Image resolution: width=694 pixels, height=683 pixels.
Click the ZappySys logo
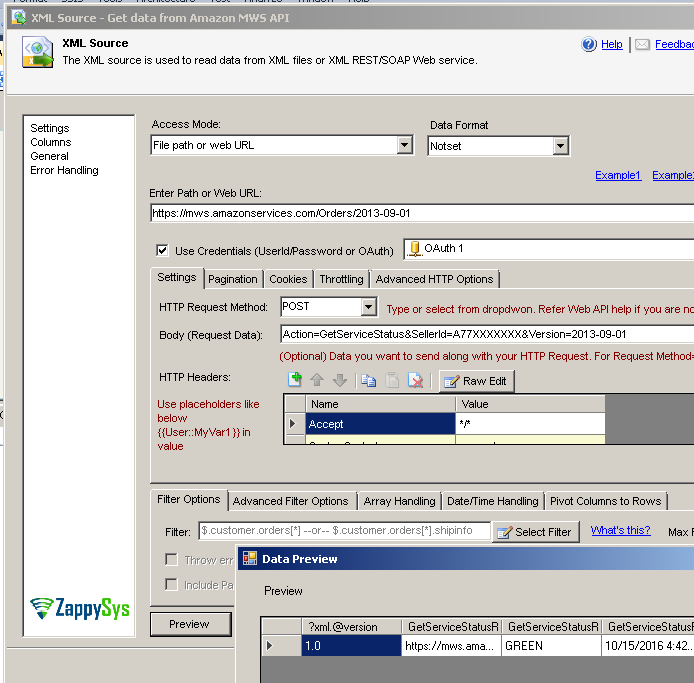coord(80,608)
